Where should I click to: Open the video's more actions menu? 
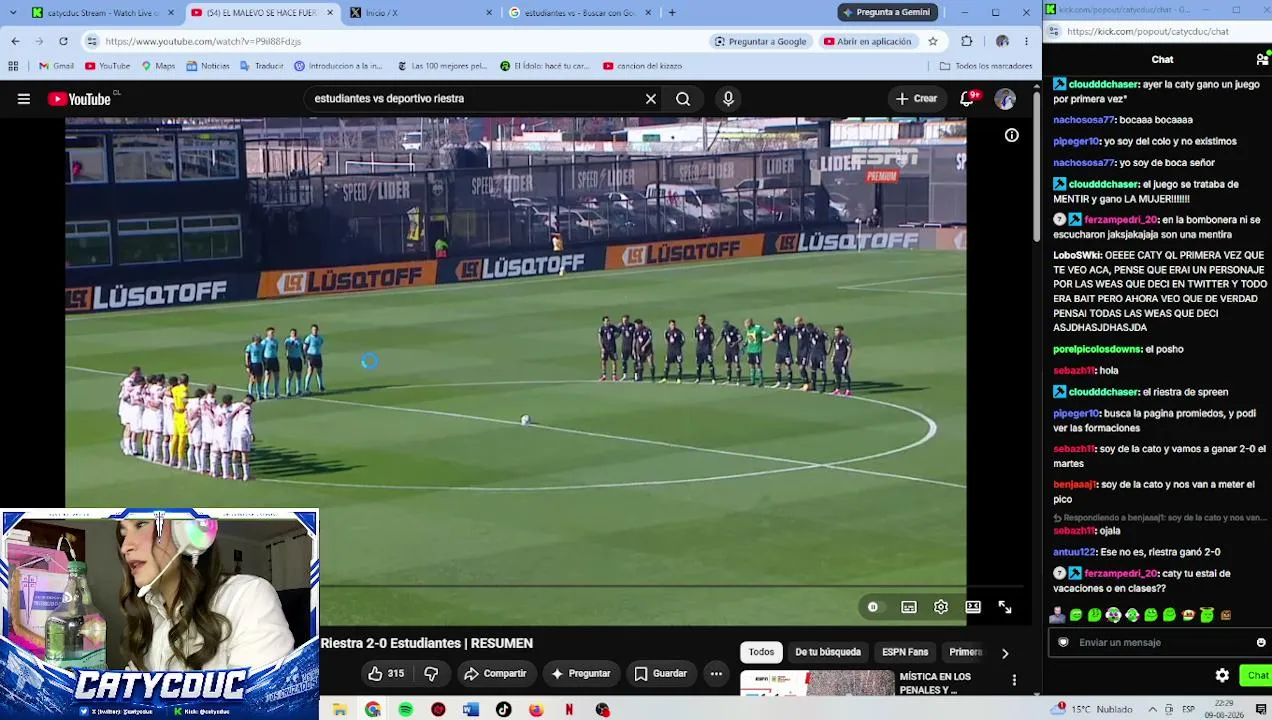pos(716,674)
